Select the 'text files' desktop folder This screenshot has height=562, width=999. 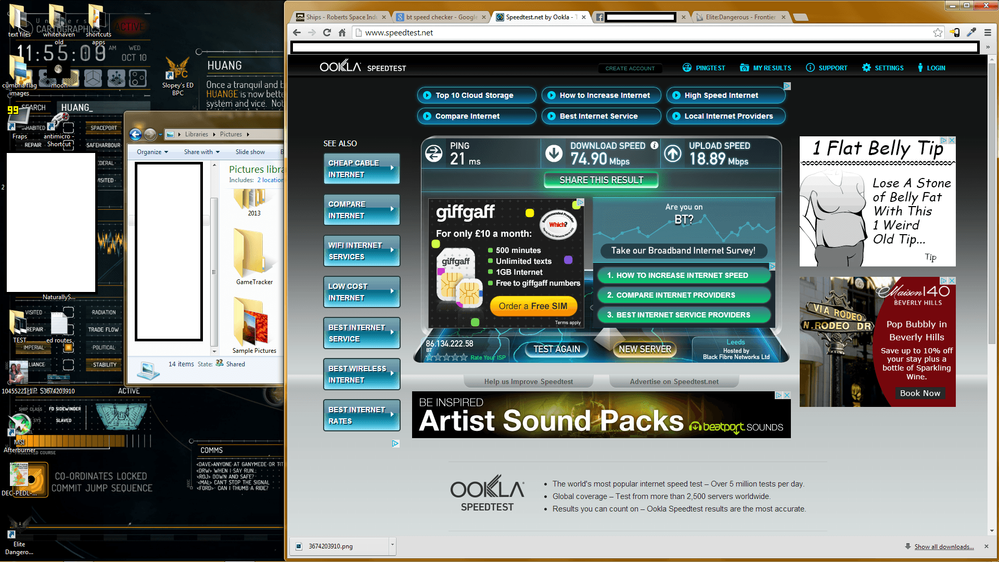coord(18,20)
